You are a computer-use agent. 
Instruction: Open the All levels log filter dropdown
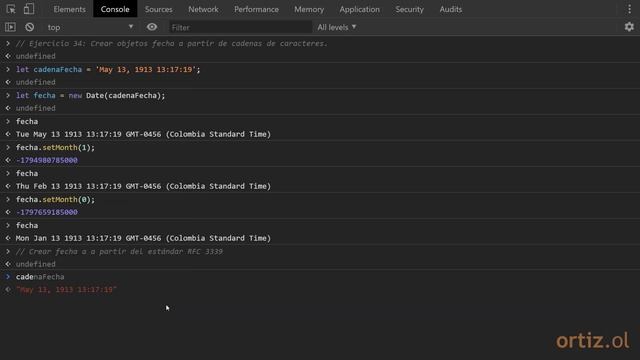click(x=337, y=27)
